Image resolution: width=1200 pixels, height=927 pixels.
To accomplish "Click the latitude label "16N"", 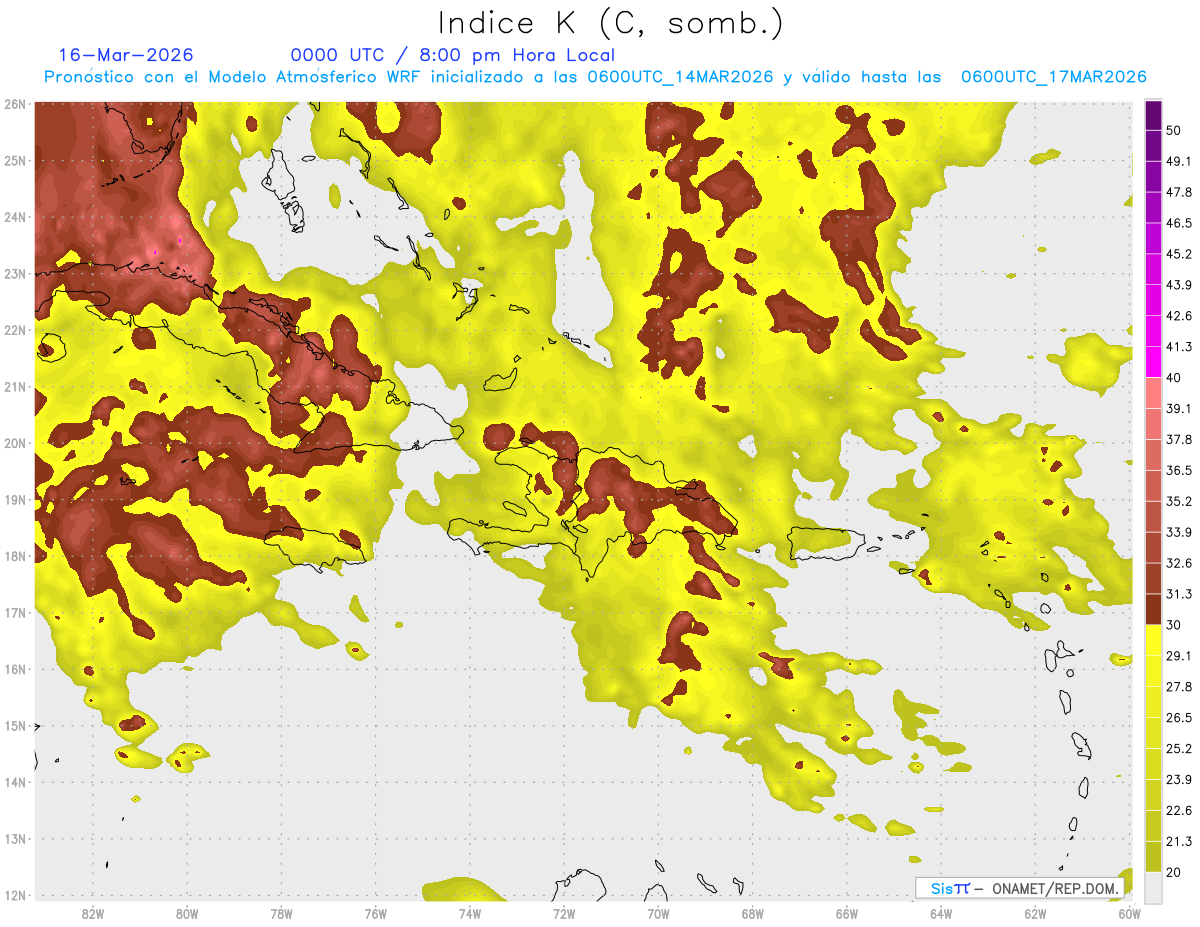I will click(x=15, y=669).
